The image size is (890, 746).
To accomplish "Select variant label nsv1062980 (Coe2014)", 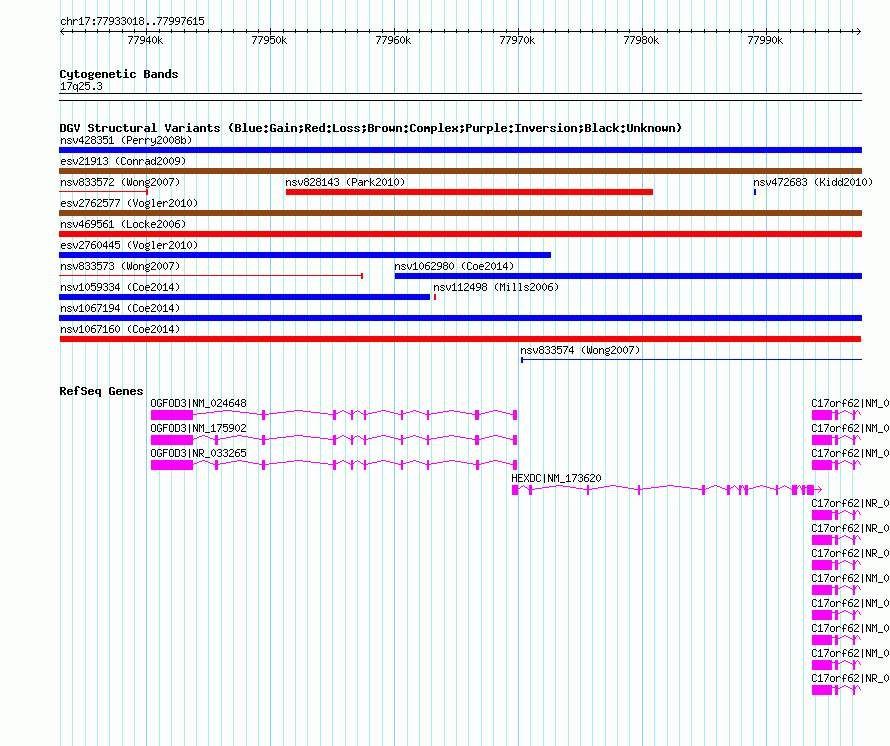I will click(x=454, y=266).
